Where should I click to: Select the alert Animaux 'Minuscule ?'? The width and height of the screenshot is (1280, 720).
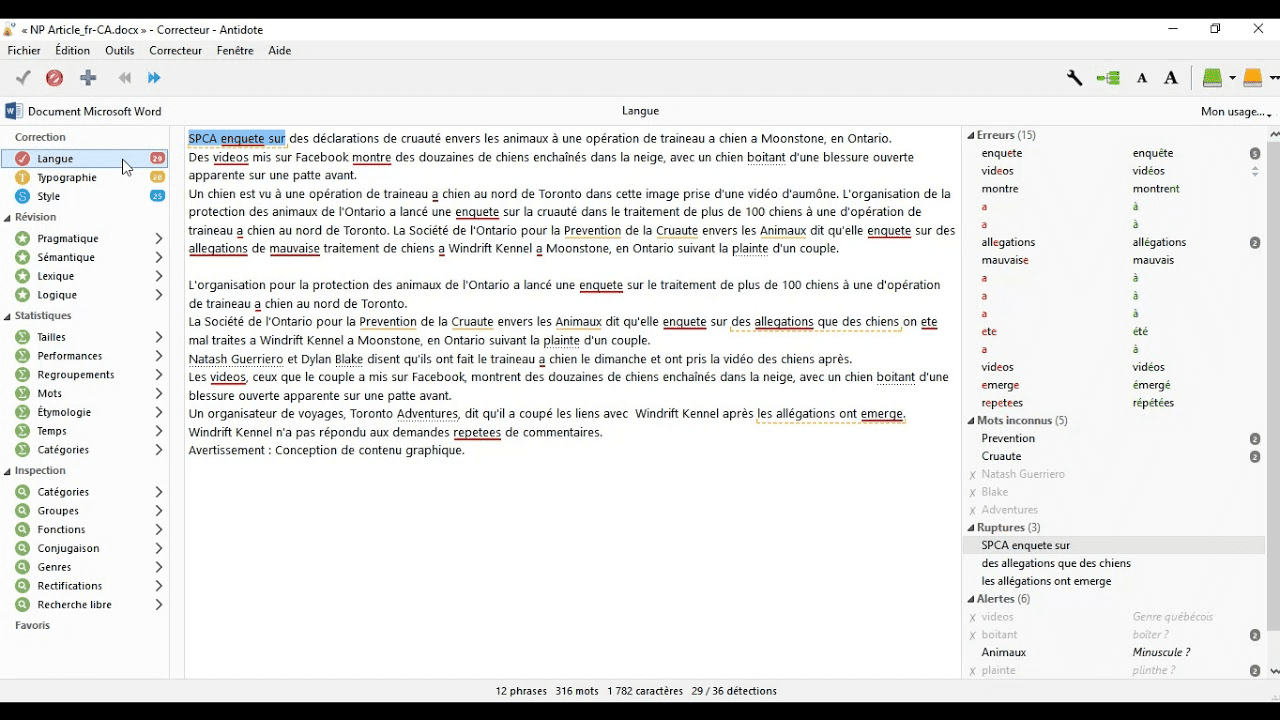(1113, 653)
